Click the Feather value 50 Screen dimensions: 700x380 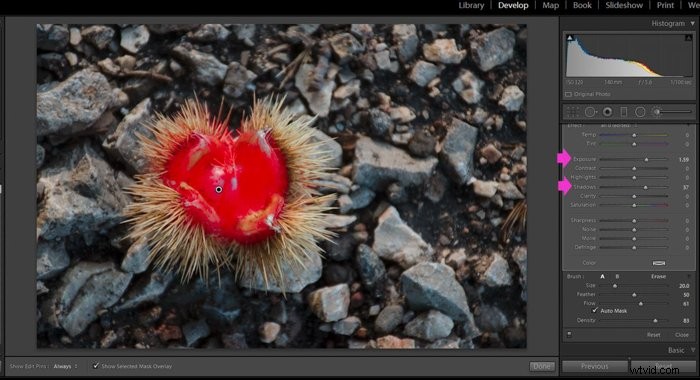coord(686,295)
